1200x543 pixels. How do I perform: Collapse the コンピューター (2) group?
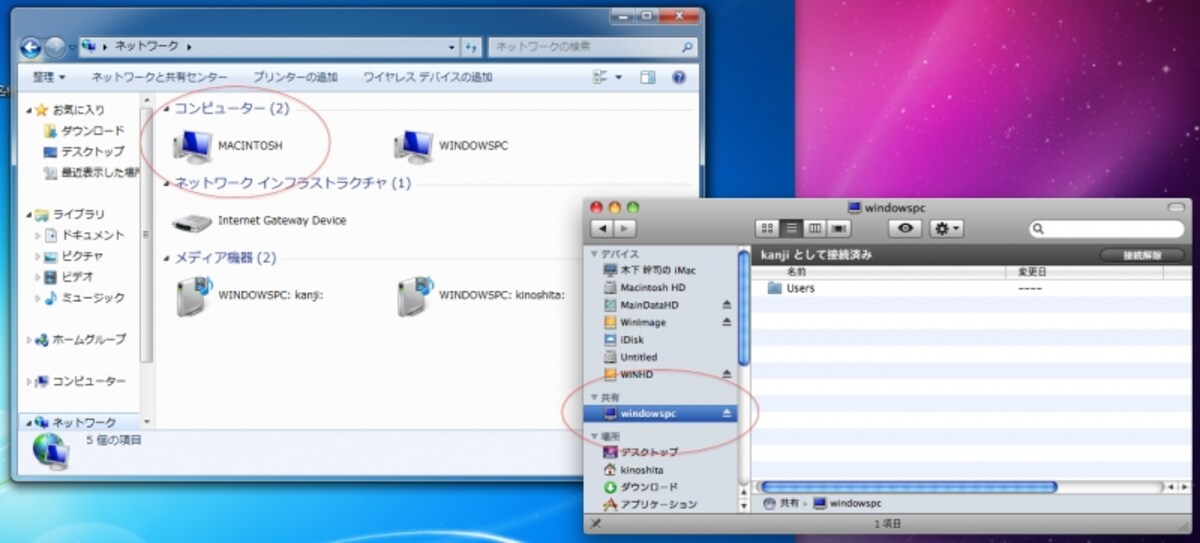(166, 107)
